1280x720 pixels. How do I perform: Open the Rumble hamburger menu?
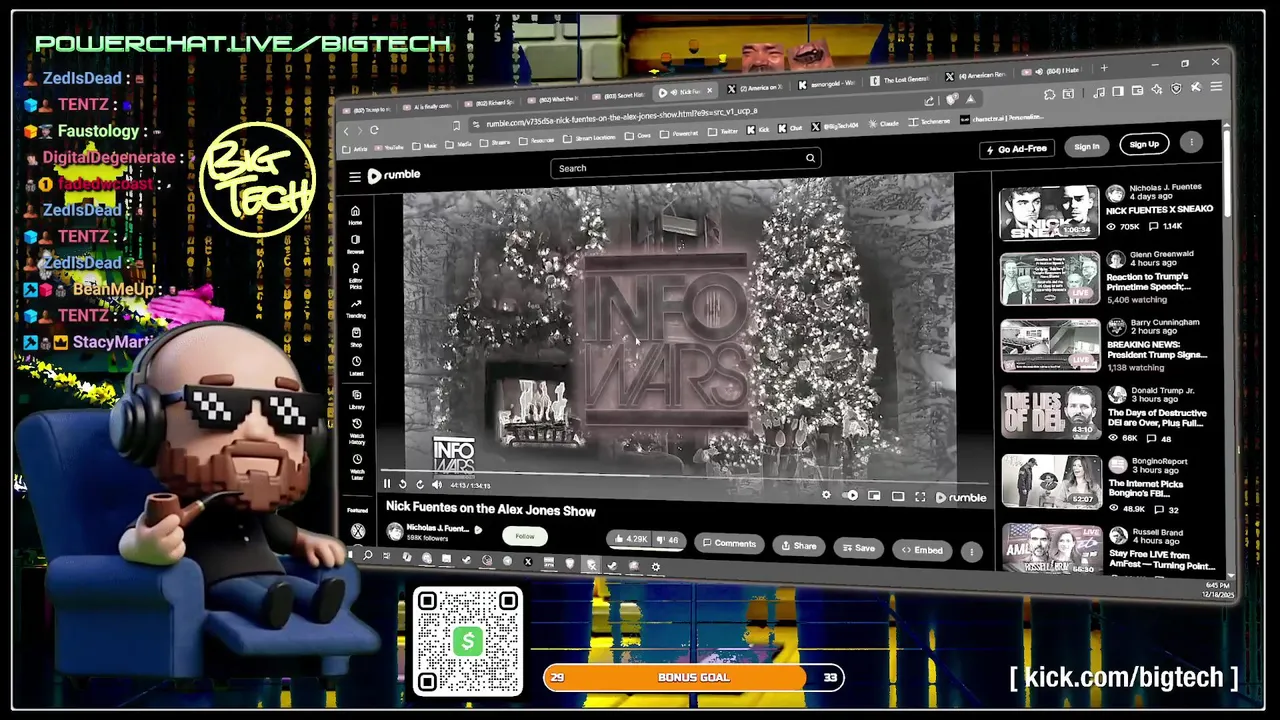(x=354, y=176)
